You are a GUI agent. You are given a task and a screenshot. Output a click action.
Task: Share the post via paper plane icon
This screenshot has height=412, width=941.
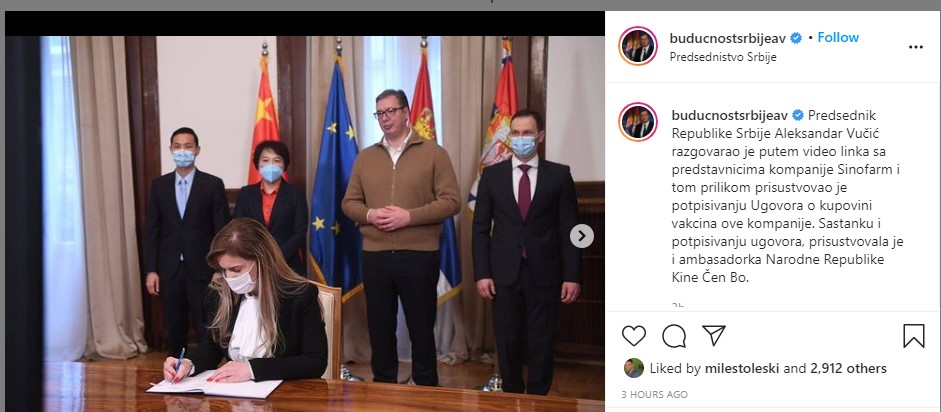(714, 335)
